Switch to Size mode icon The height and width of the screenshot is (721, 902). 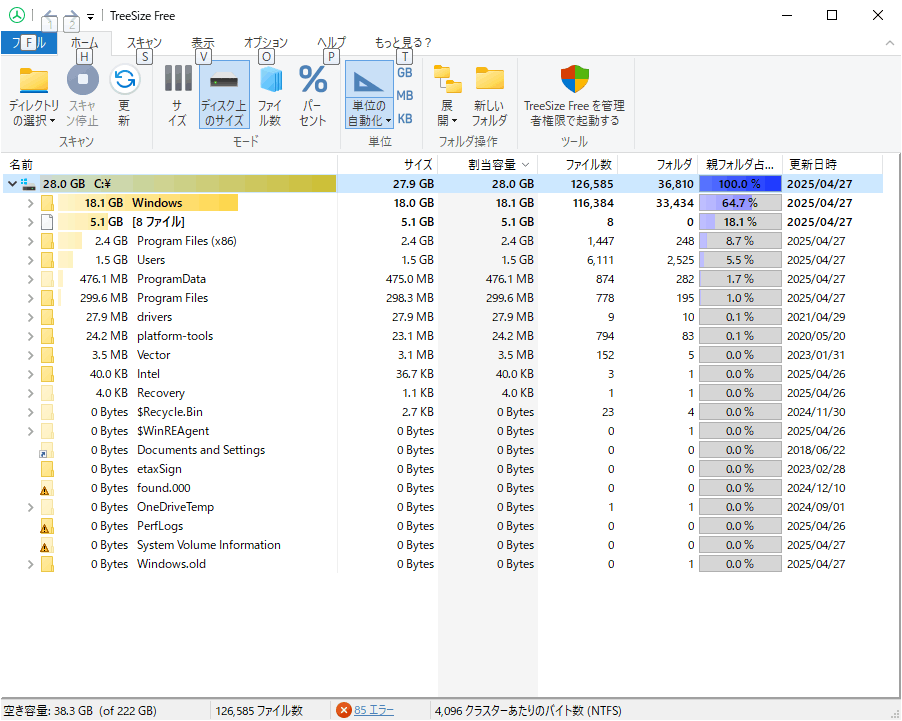tap(178, 78)
